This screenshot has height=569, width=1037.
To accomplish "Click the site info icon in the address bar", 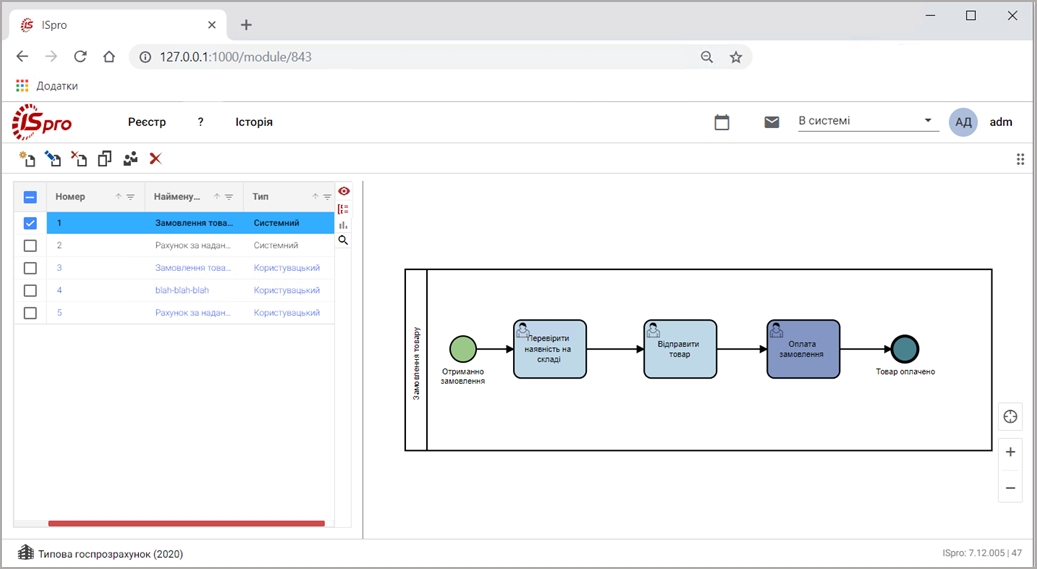I will click(x=145, y=57).
